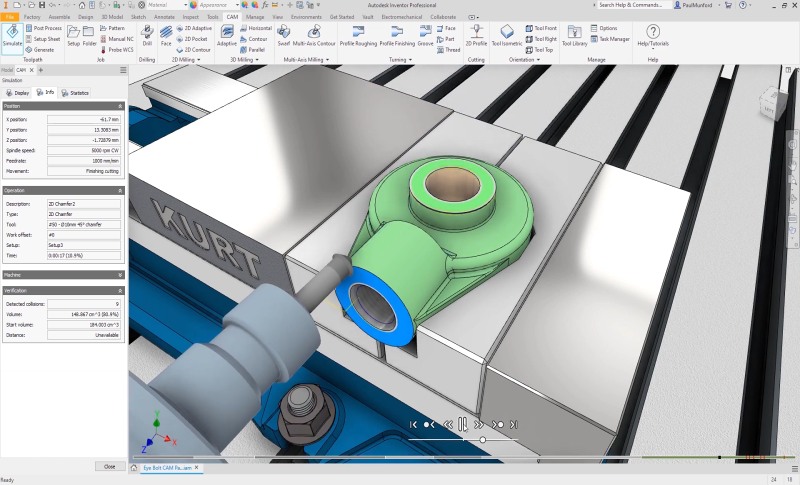
Task: Open the Task Manager
Action: coord(610,39)
